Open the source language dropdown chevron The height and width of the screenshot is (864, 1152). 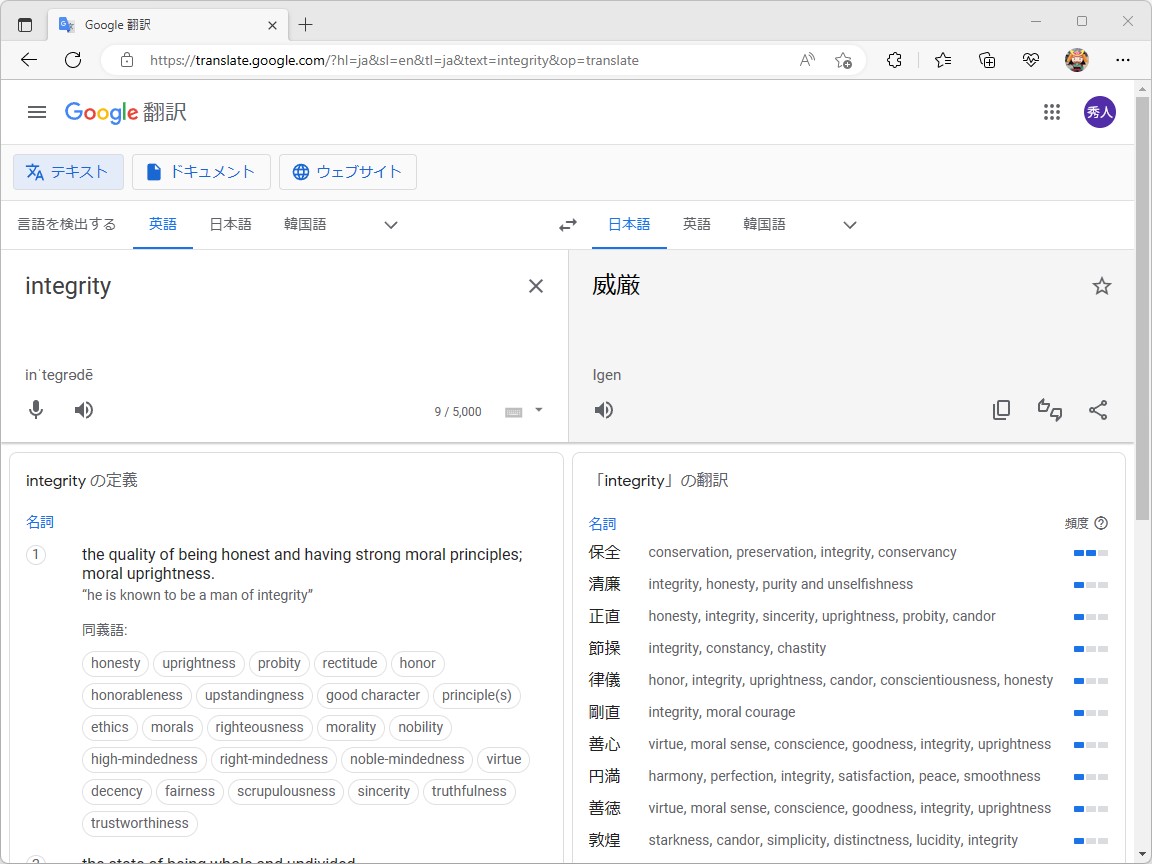point(390,224)
